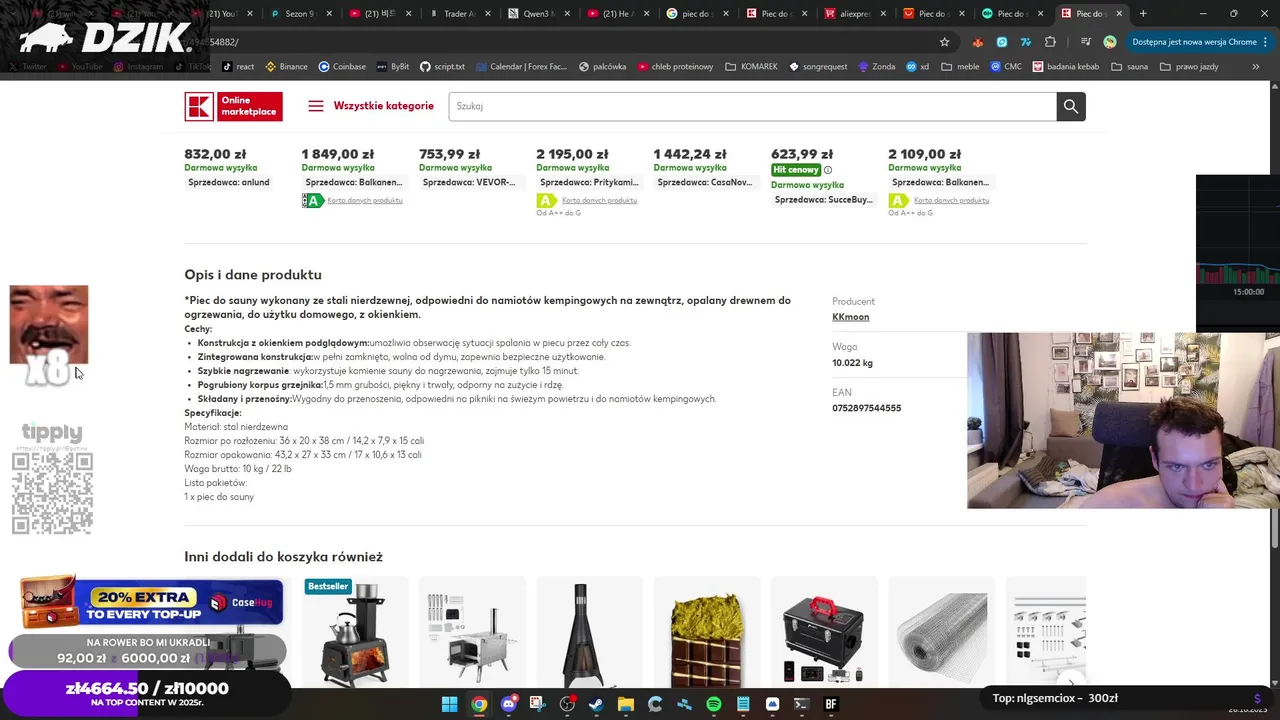
Task: Open the black cone fireplace thumbnail
Action: coord(589,632)
